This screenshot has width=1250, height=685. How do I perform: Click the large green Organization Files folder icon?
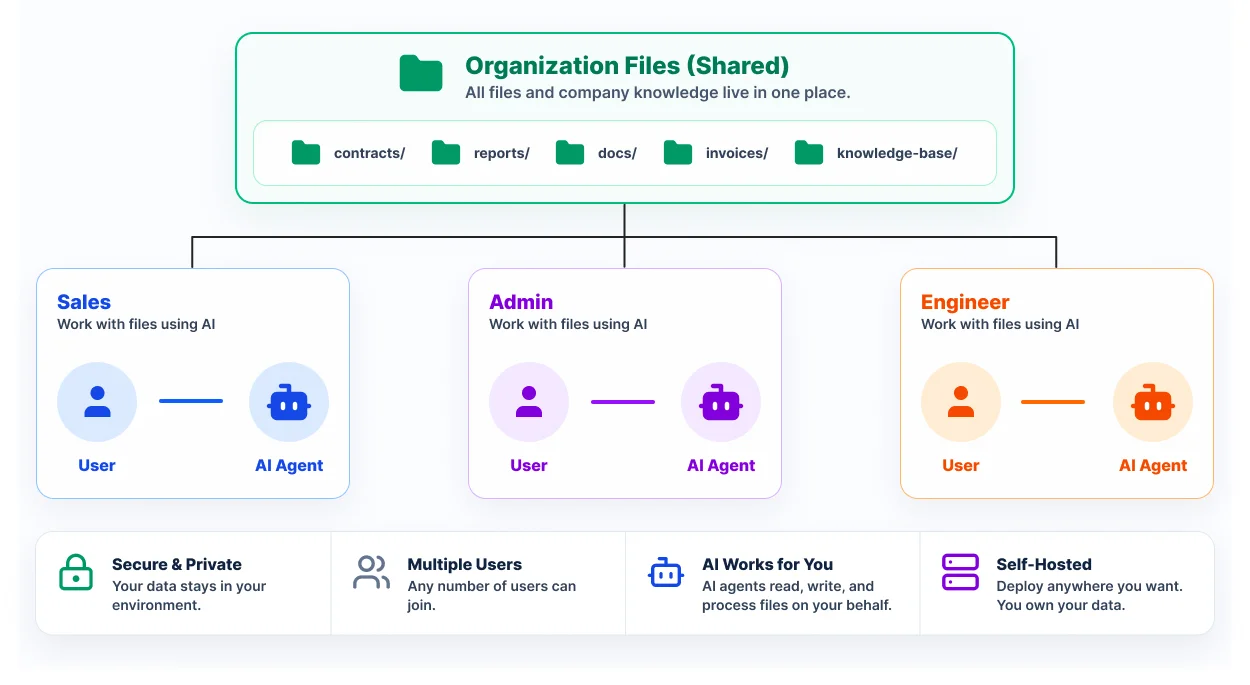pos(421,73)
